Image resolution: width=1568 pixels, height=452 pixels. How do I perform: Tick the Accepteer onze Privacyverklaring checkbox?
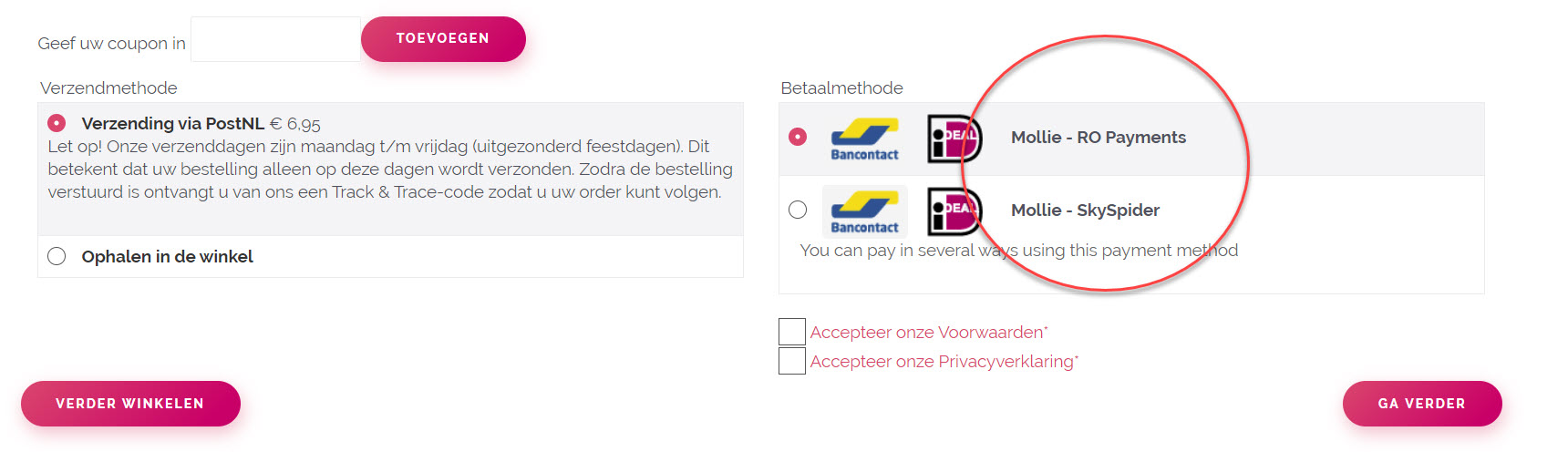792,361
